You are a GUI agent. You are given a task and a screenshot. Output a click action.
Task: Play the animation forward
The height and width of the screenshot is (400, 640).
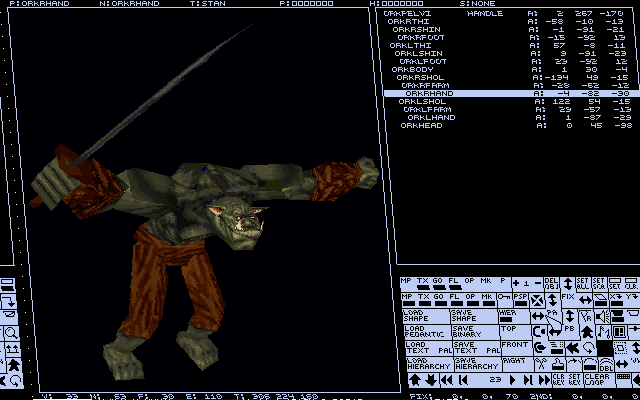click(512, 380)
